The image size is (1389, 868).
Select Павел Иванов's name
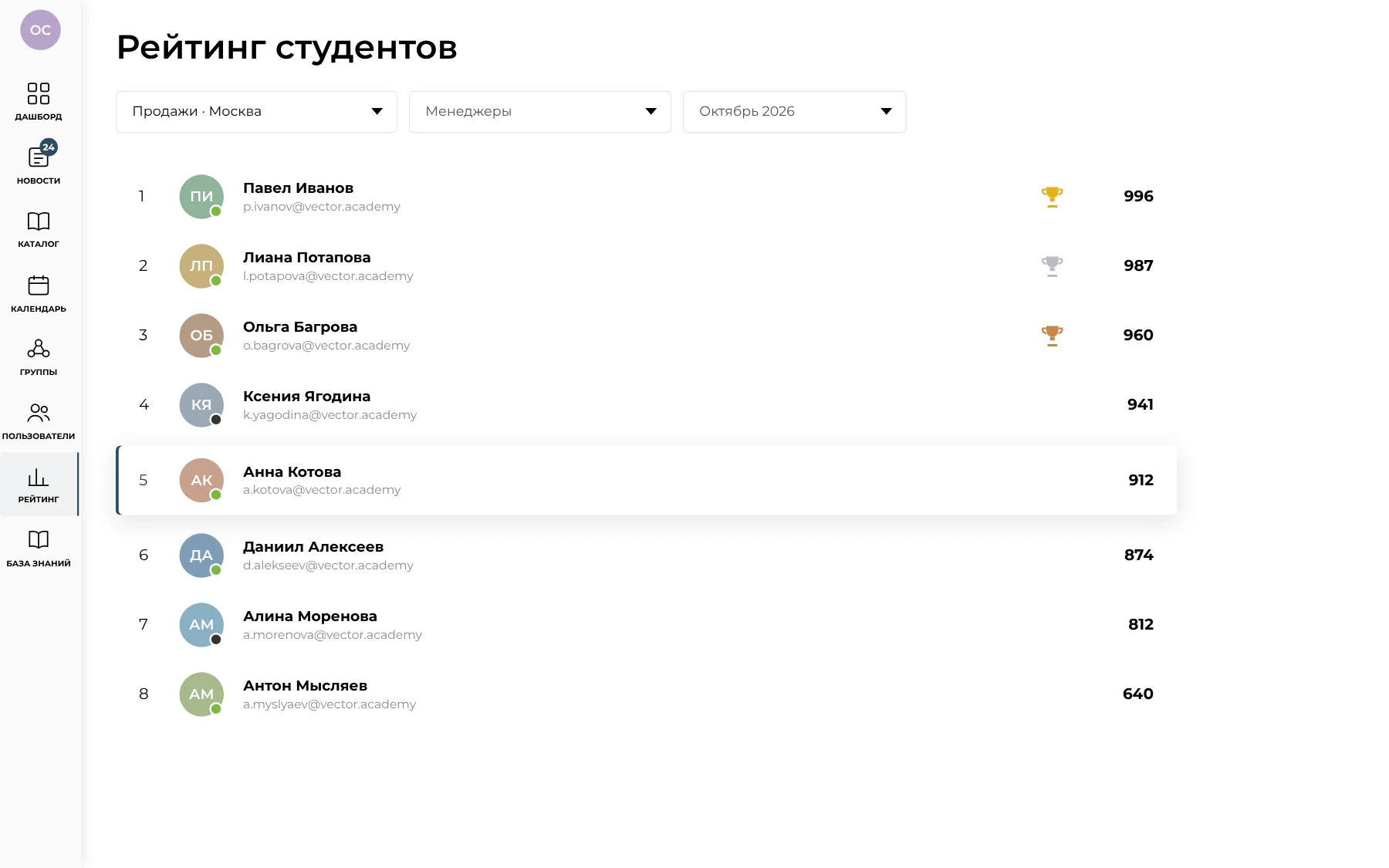(x=298, y=188)
